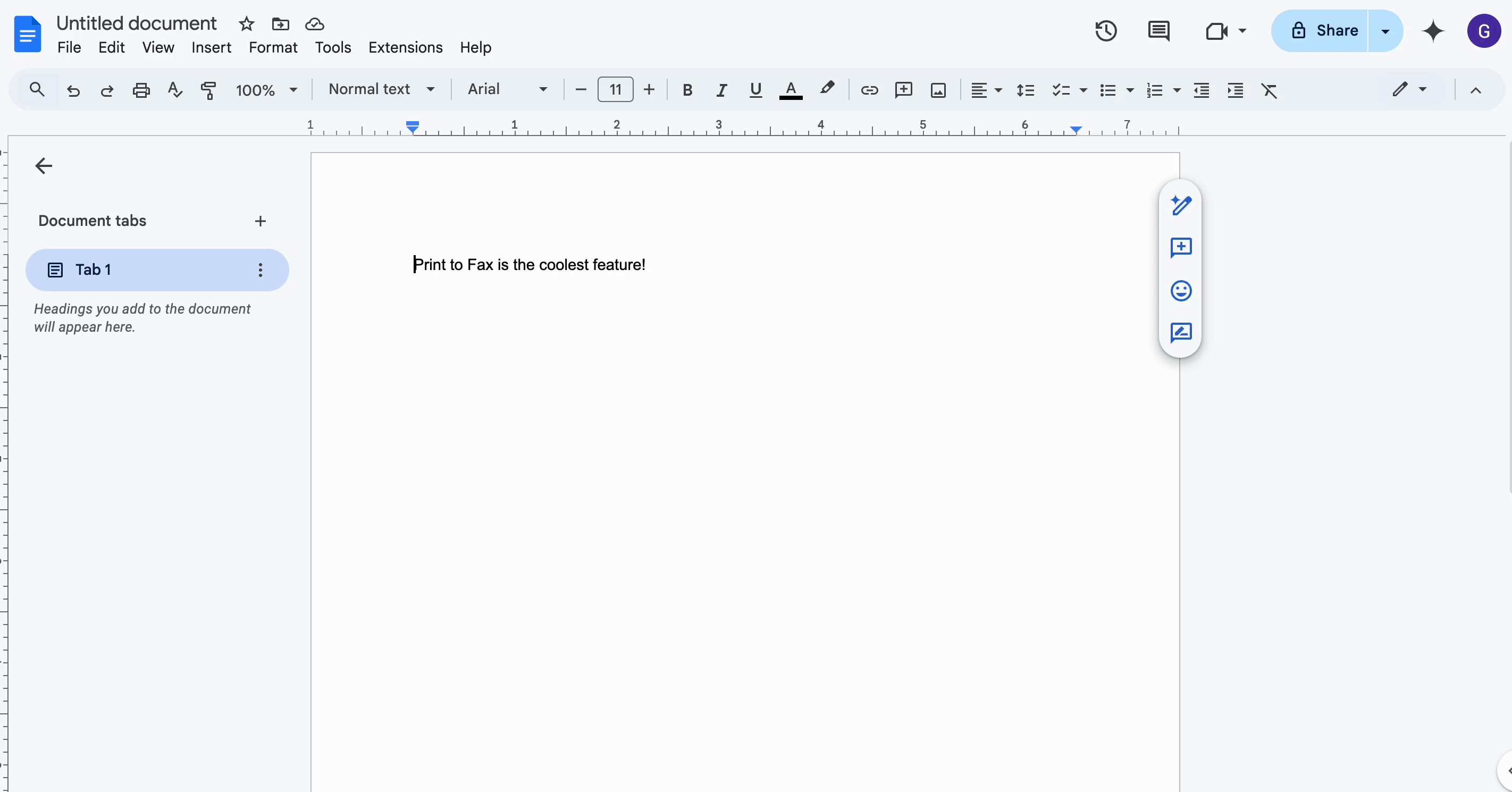Close the document tabs sidebar arrow
The width and height of the screenshot is (1512, 792).
click(x=44, y=166)
